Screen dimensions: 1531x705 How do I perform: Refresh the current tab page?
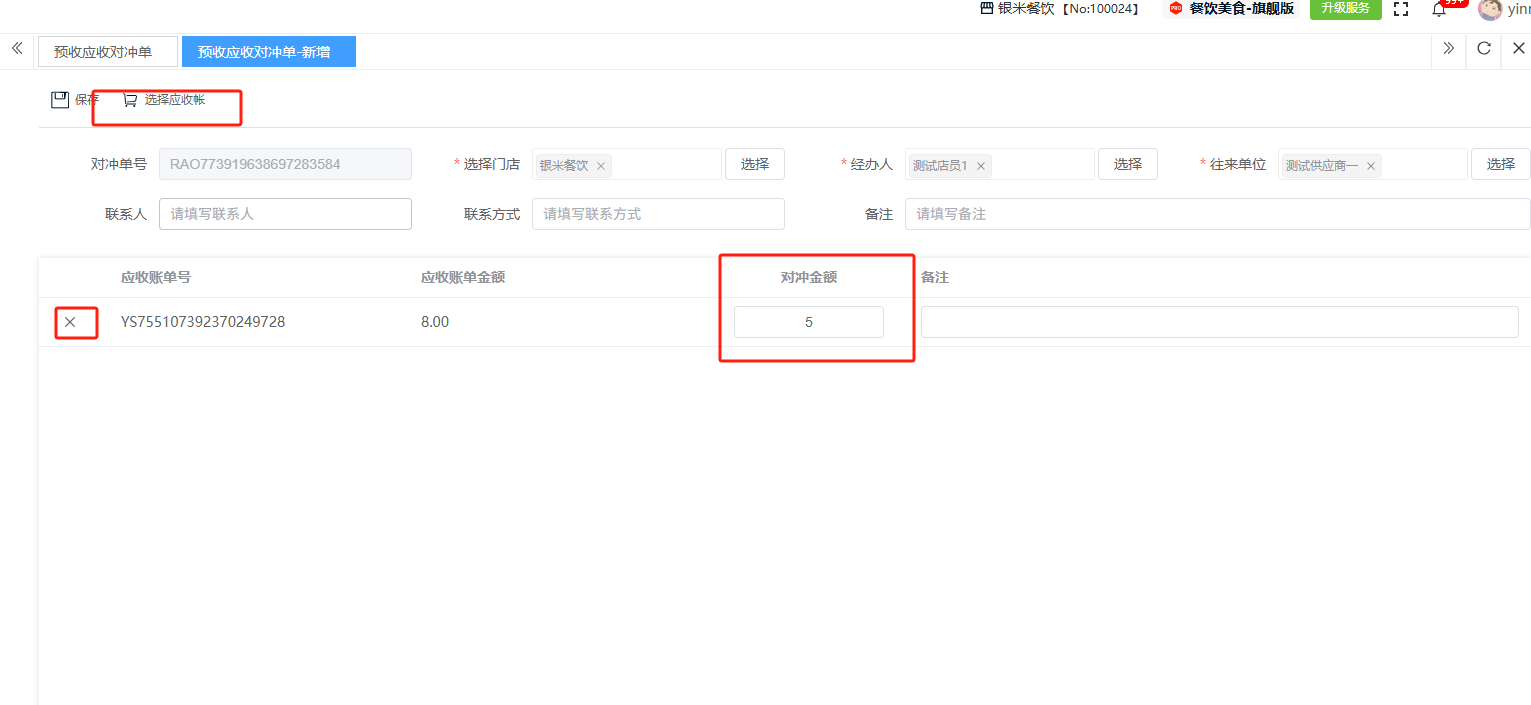[1484, 49]
